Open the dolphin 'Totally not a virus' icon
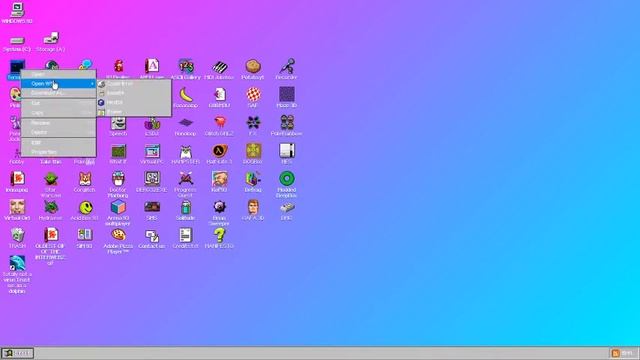 [17, 274]
